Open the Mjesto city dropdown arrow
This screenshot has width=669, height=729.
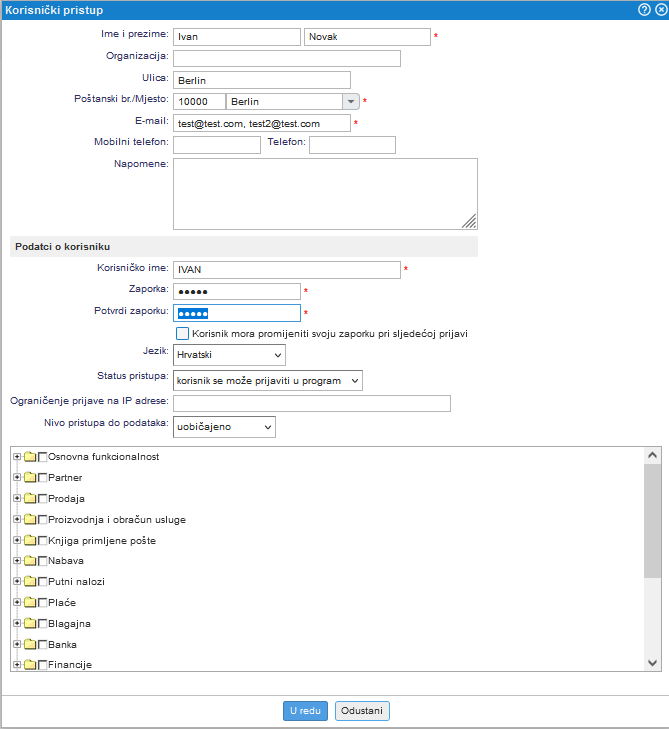(351, 101)
